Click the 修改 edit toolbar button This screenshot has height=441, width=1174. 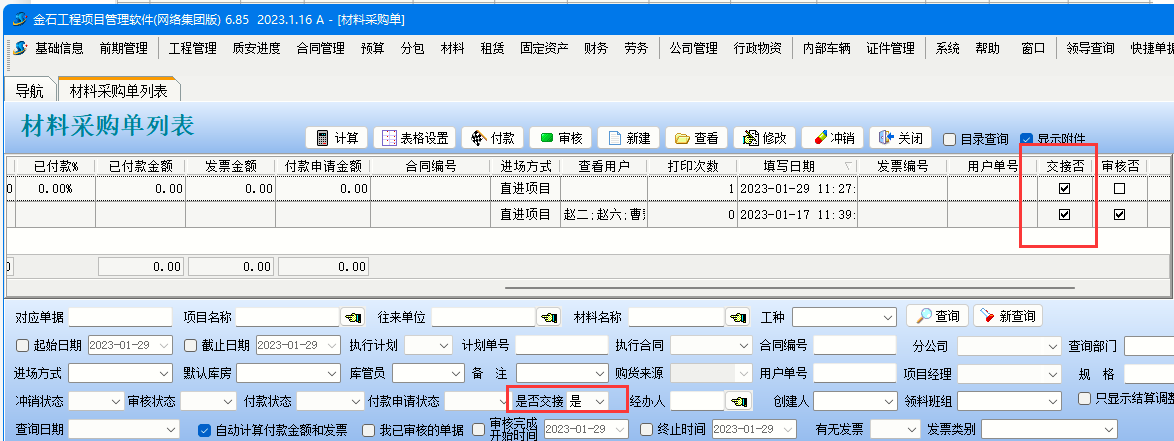765,138
